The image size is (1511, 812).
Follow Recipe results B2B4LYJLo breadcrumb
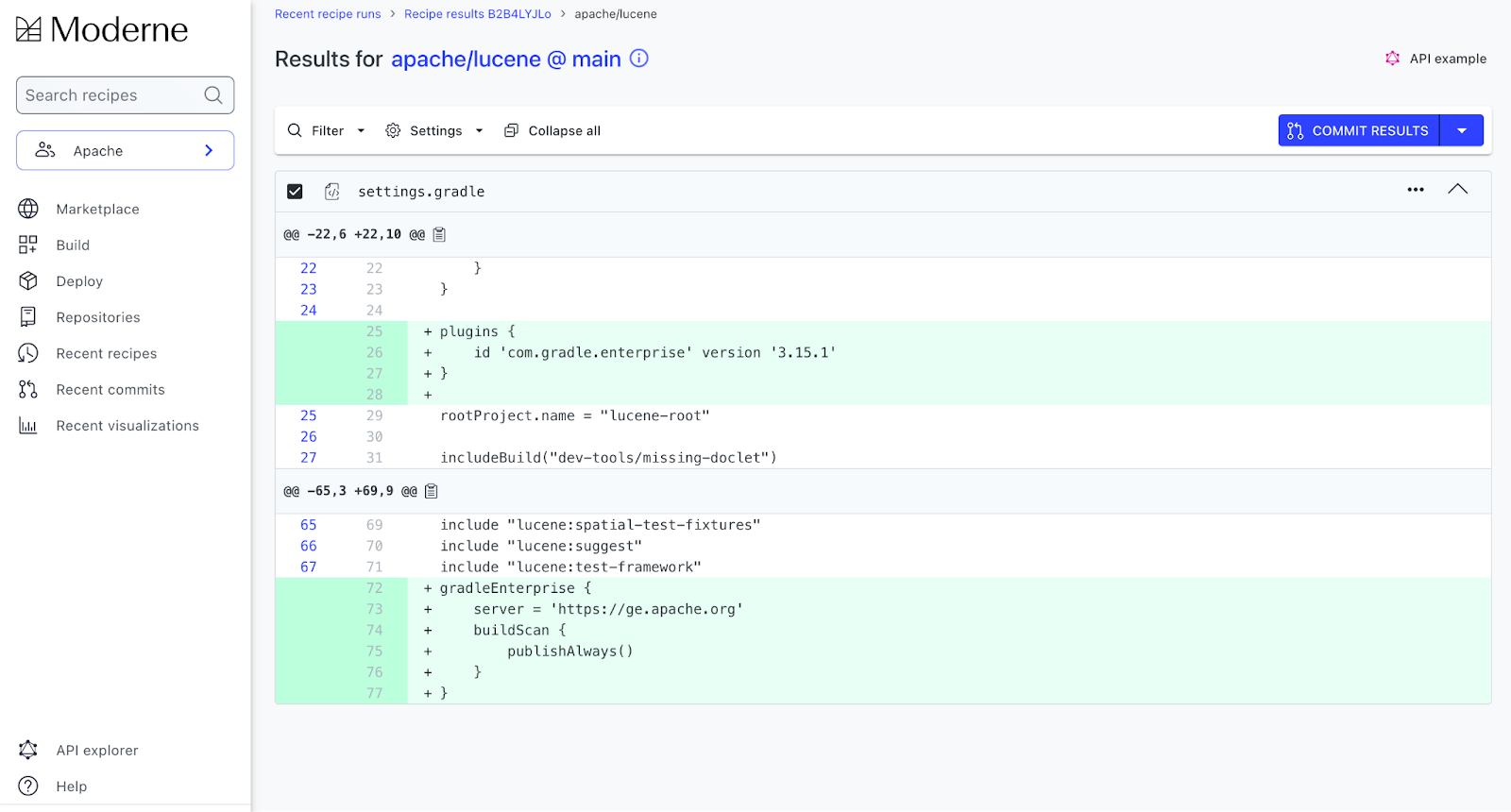point(478,14)
